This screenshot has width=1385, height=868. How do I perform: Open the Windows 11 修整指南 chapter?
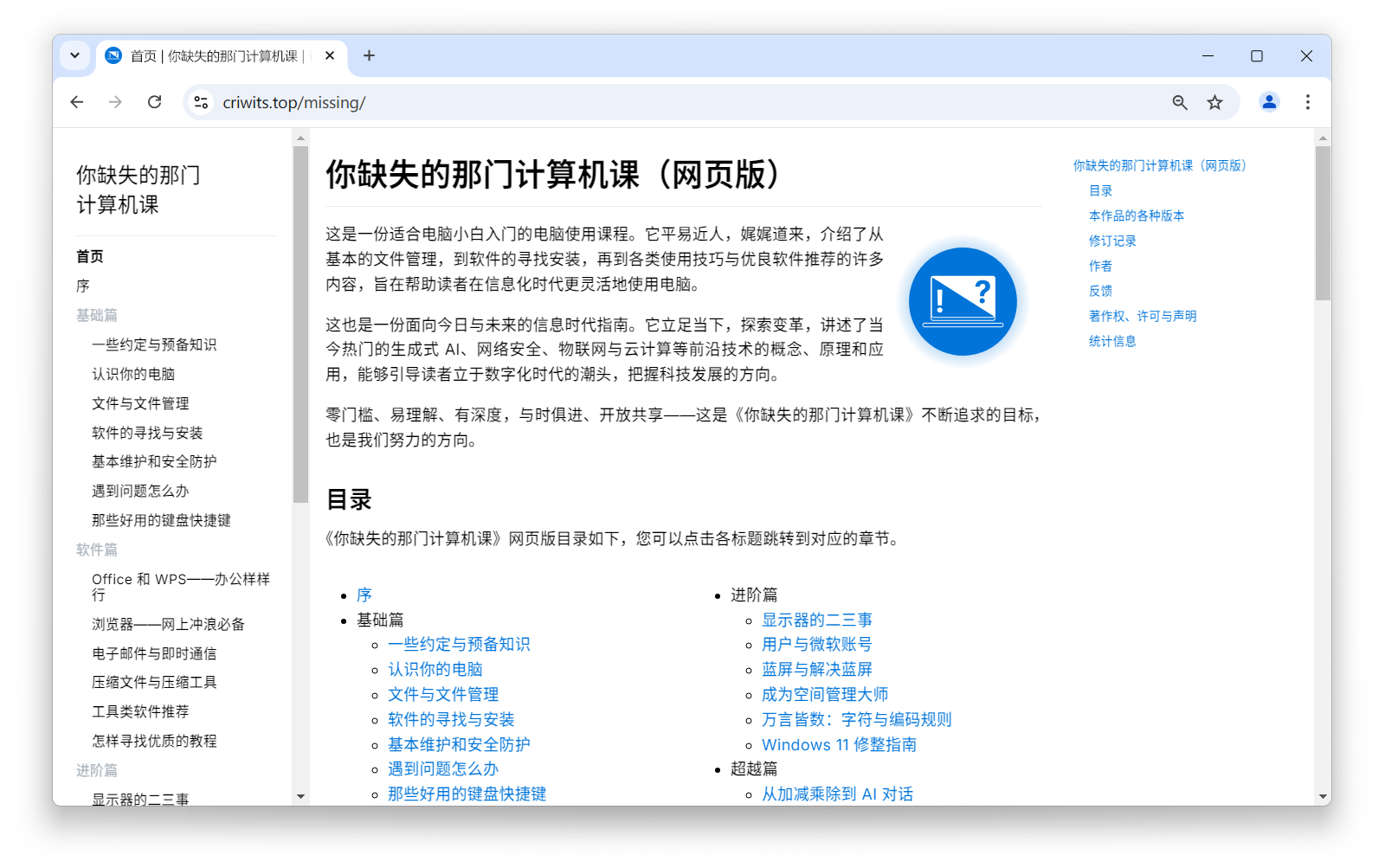(x=837, y=744)
